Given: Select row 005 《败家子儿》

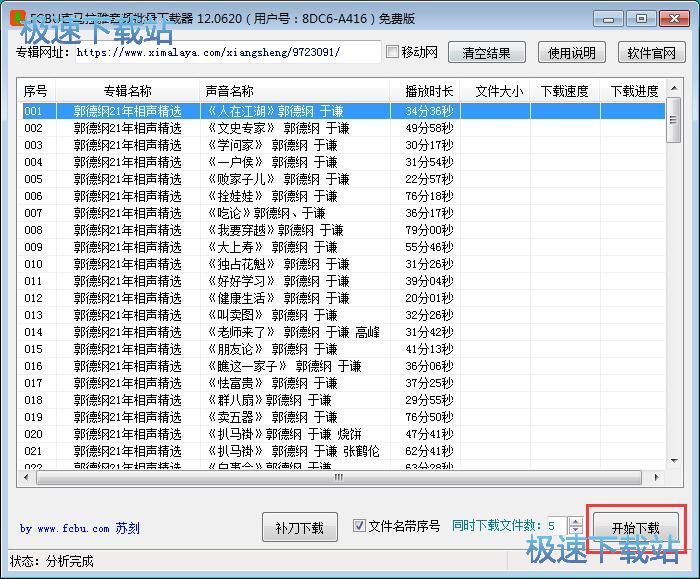Looking at the screenshot, I should point(342,179).
